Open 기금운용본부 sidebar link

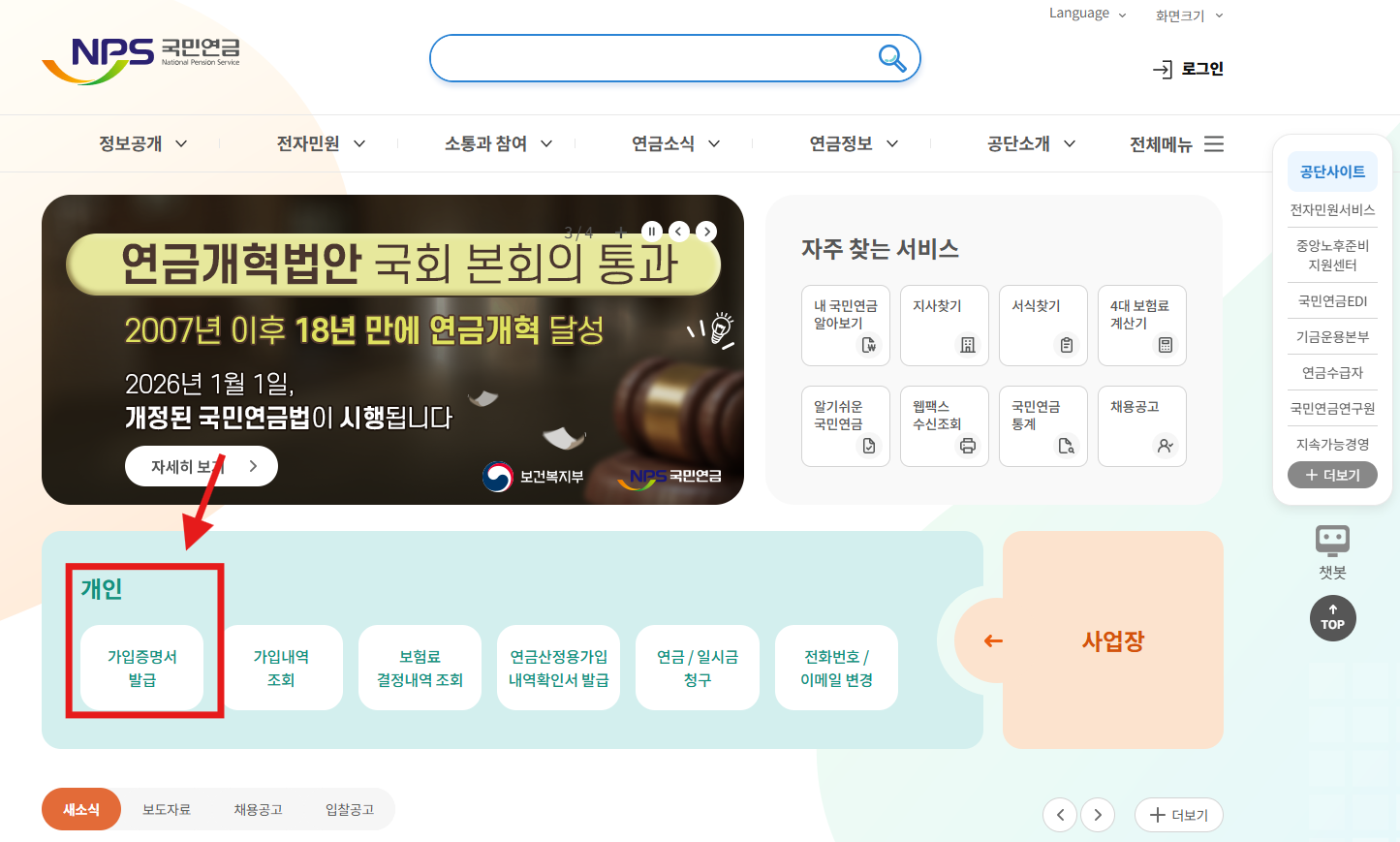(x=1332, y=336)
